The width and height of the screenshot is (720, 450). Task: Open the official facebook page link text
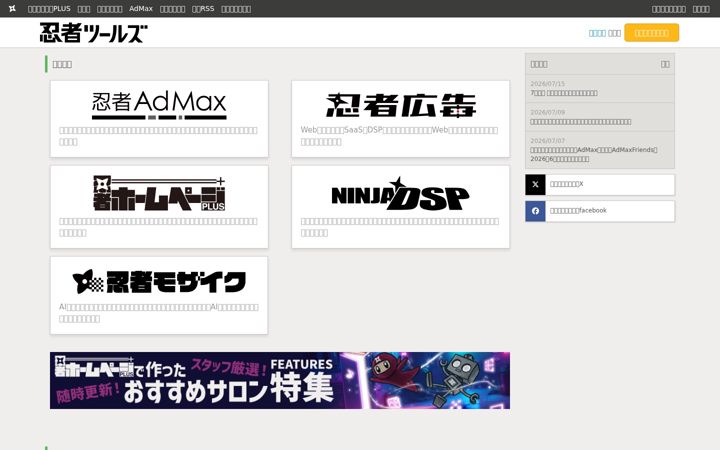pyautogui.click(x=578, y=210)
